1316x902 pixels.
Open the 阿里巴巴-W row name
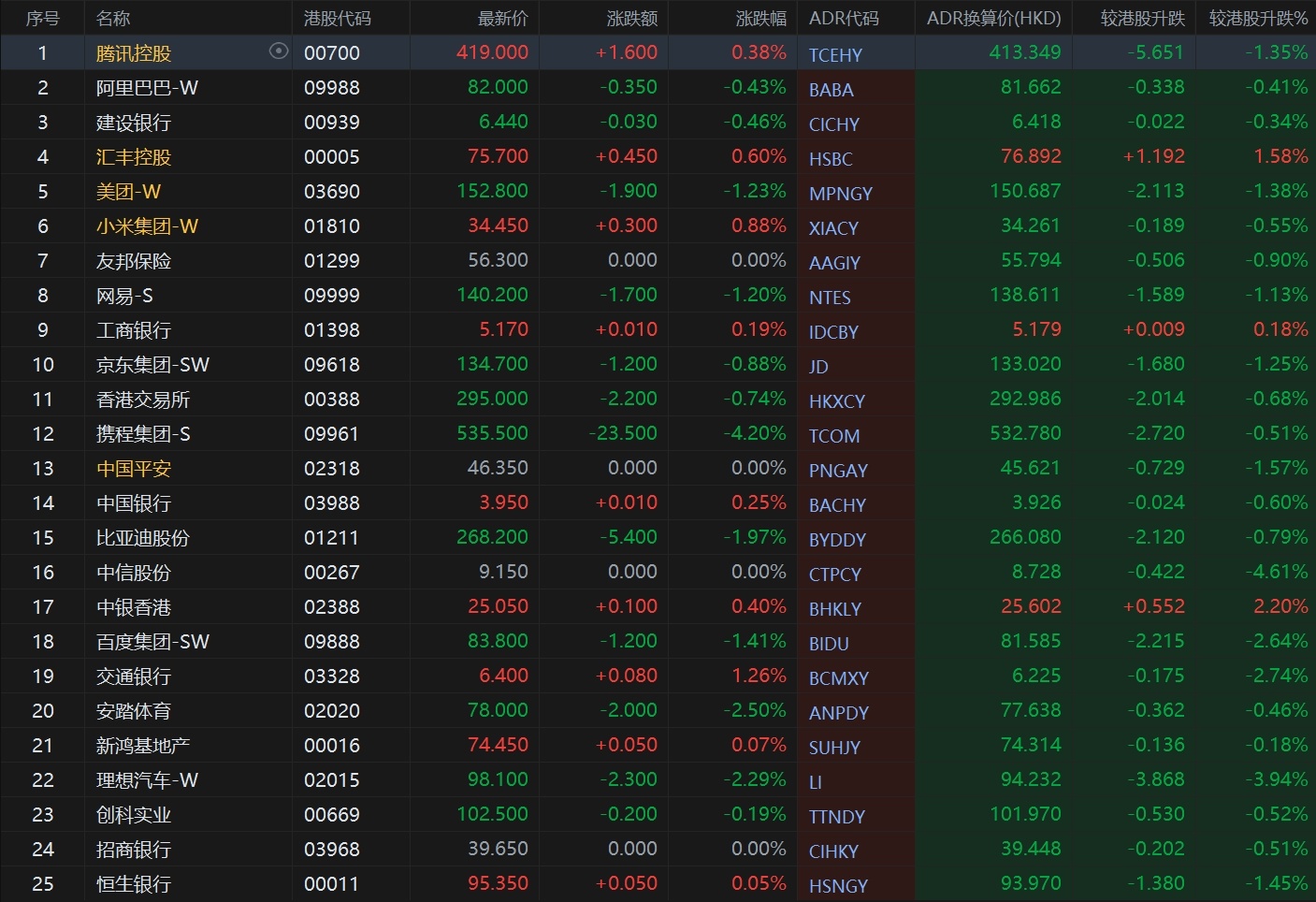point(147,88)
